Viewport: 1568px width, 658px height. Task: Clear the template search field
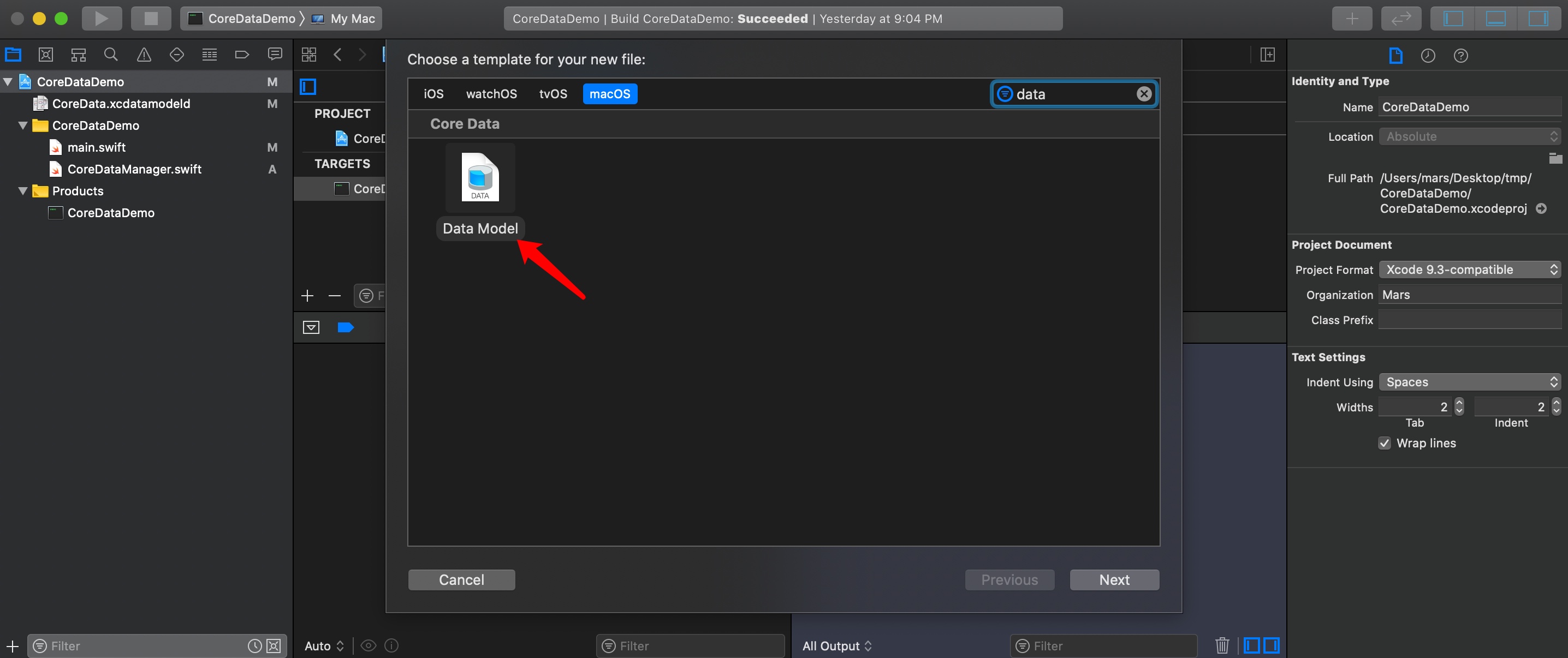1144,94
